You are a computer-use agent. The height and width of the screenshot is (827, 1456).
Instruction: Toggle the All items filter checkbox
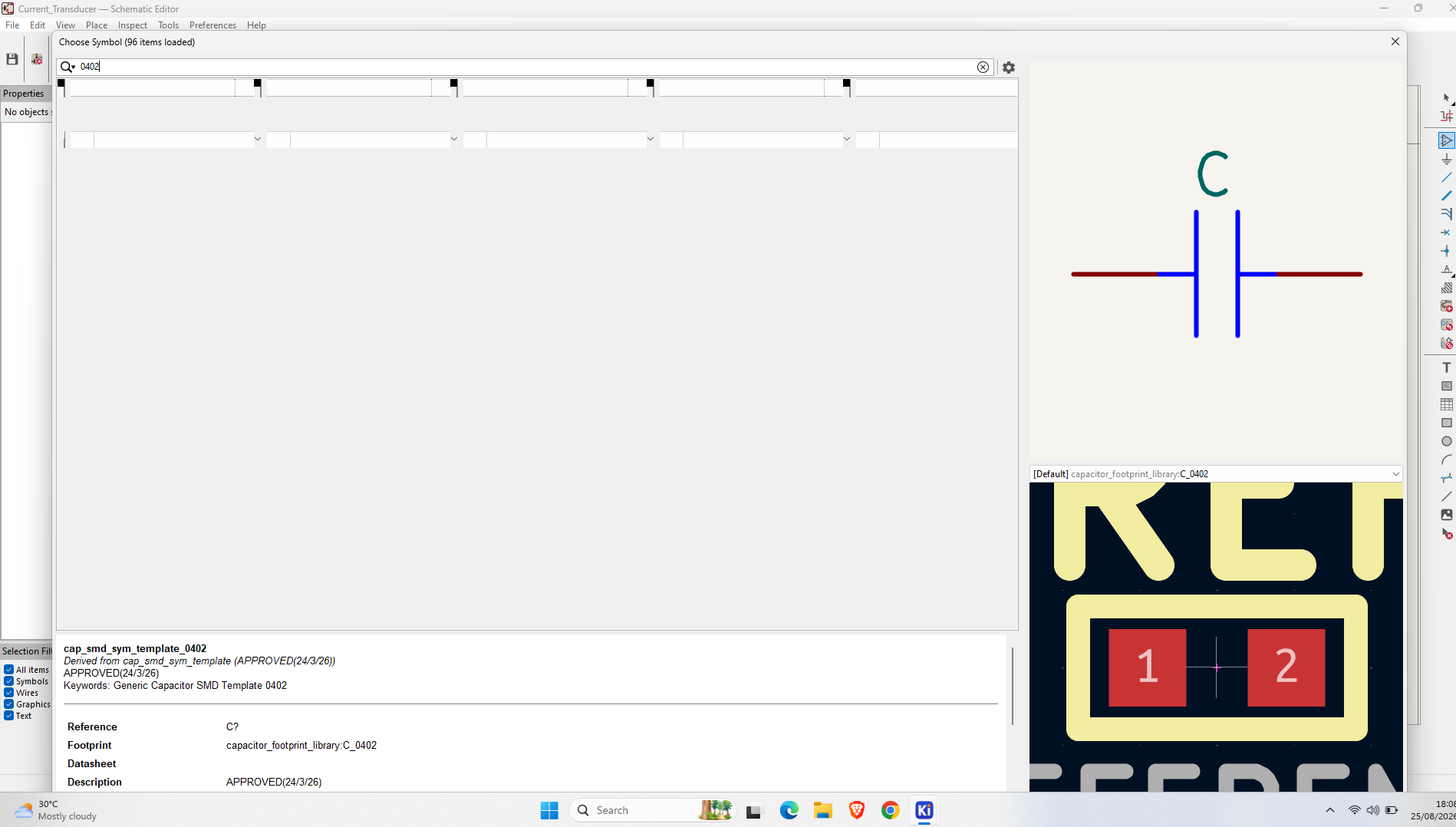(9, 670)
